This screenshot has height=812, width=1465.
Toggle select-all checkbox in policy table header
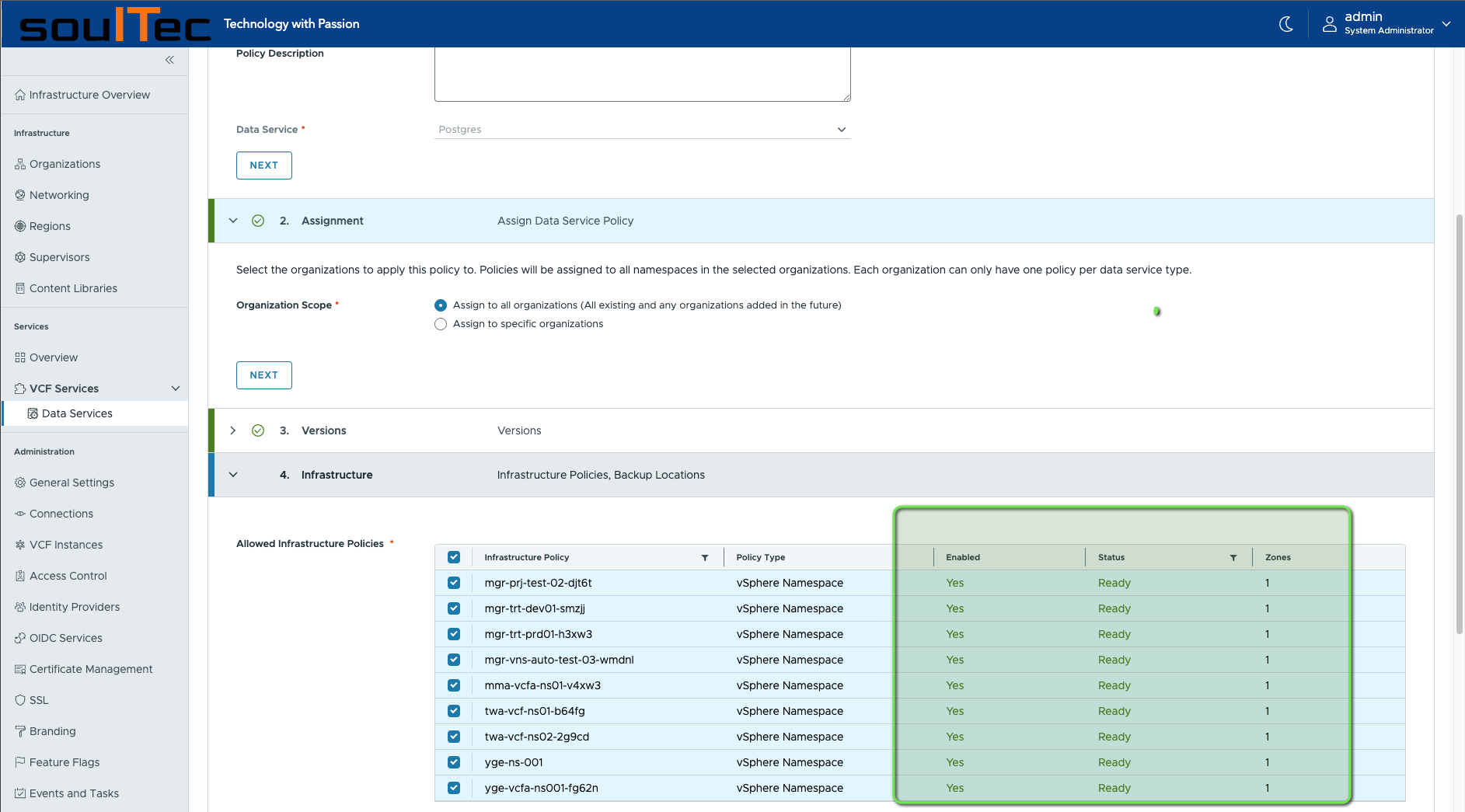454,557
